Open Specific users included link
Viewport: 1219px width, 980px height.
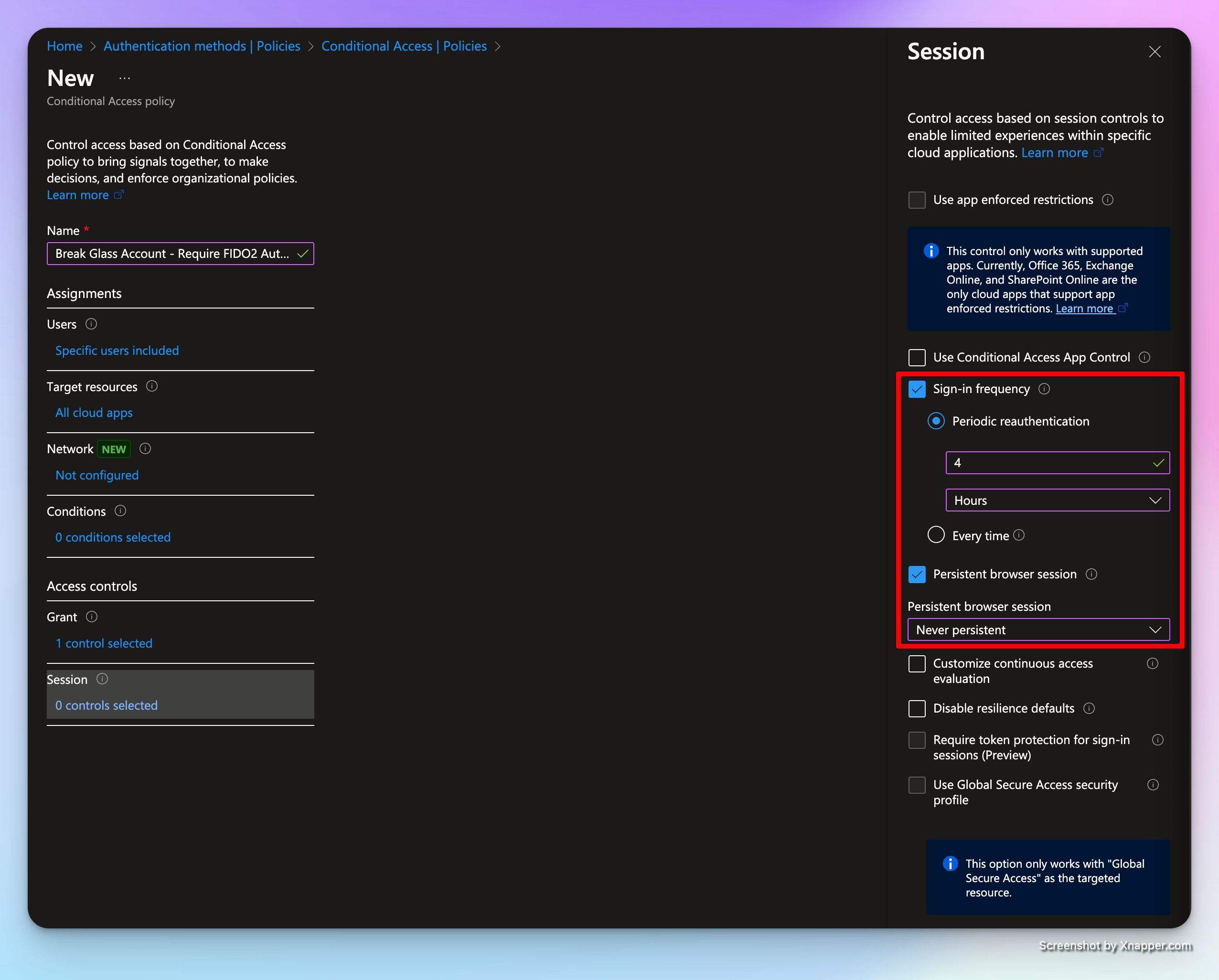(117, 351)
